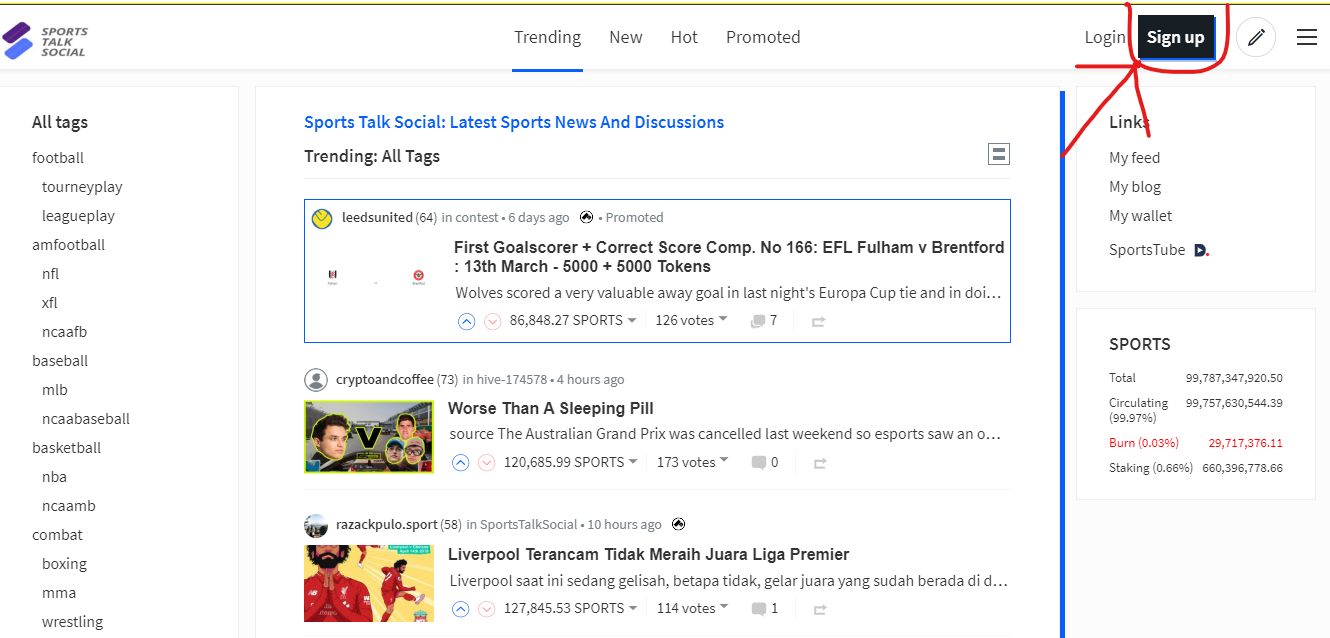This screenshot has width=1330, height=638.
Task: Click cryptoandcoffee avatar icon
Action: click(x=316, y=380)
